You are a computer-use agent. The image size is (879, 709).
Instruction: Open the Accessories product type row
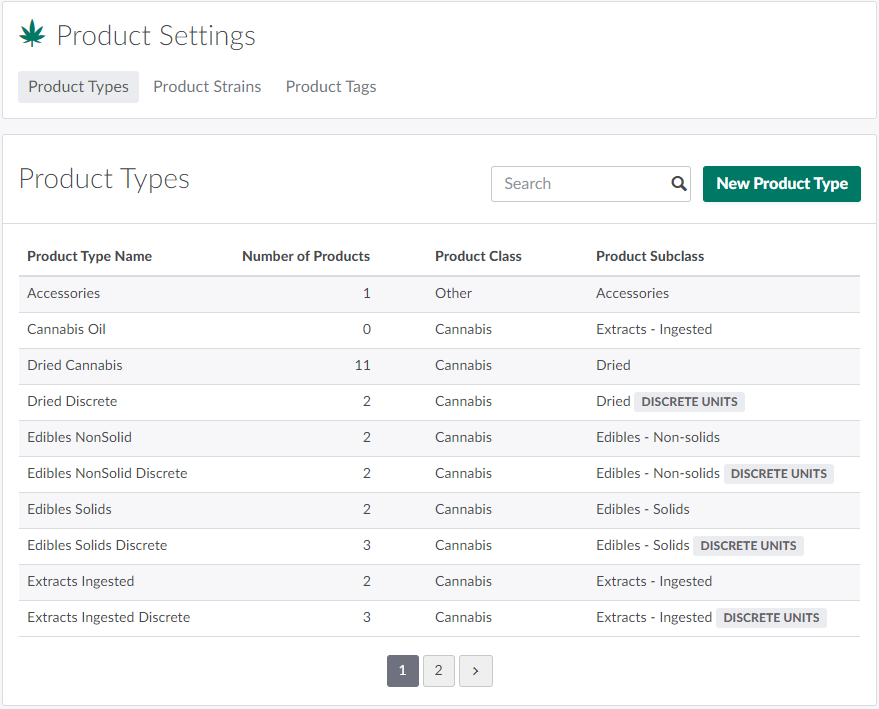tap(64, 293)
